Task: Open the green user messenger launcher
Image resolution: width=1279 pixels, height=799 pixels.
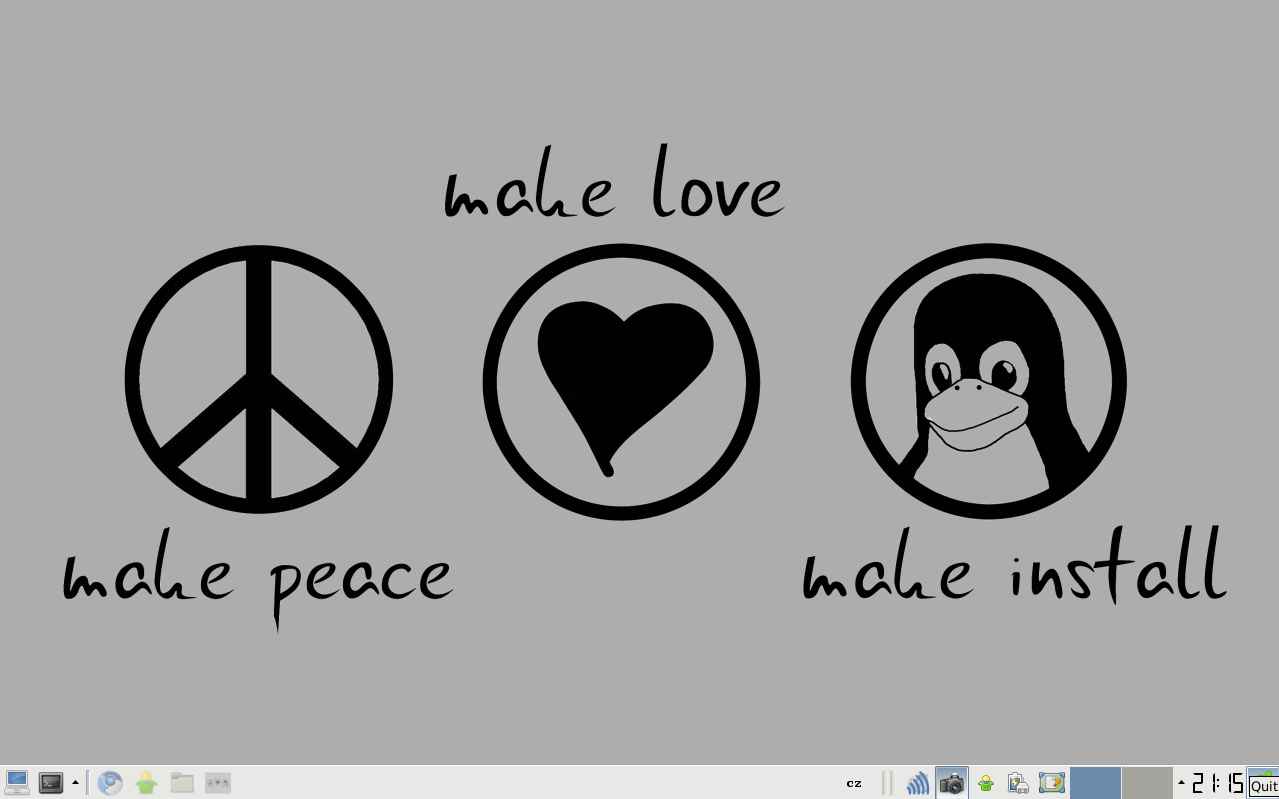Action: (x=146, y=783)
